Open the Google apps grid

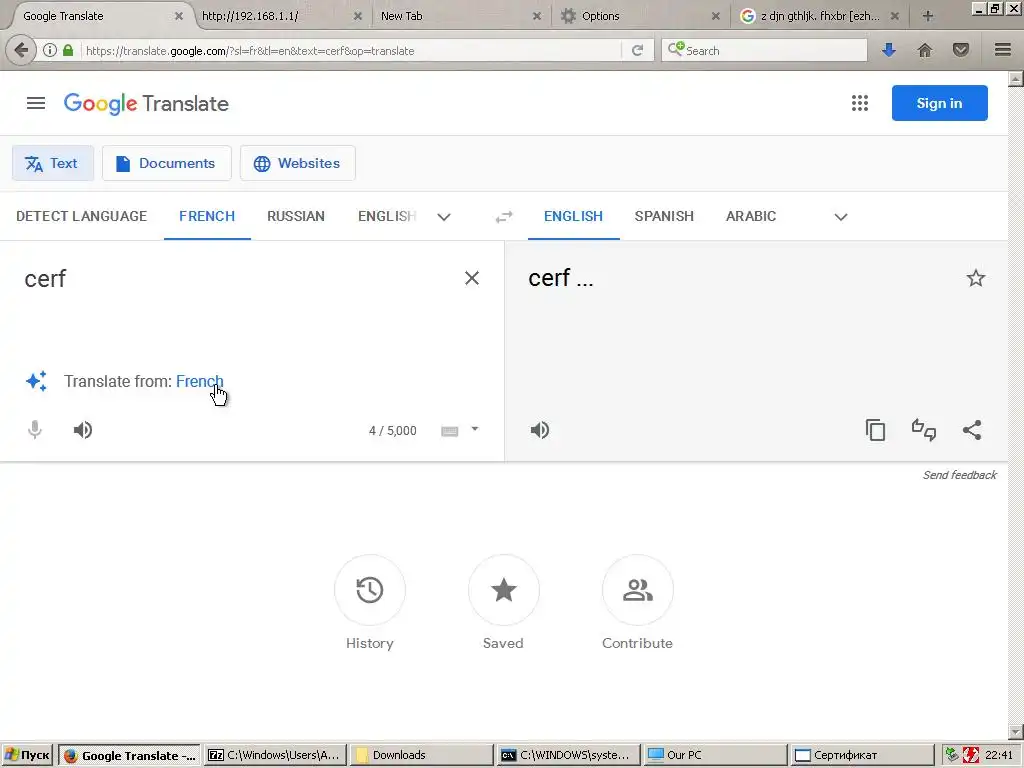[x=859, y=103]
